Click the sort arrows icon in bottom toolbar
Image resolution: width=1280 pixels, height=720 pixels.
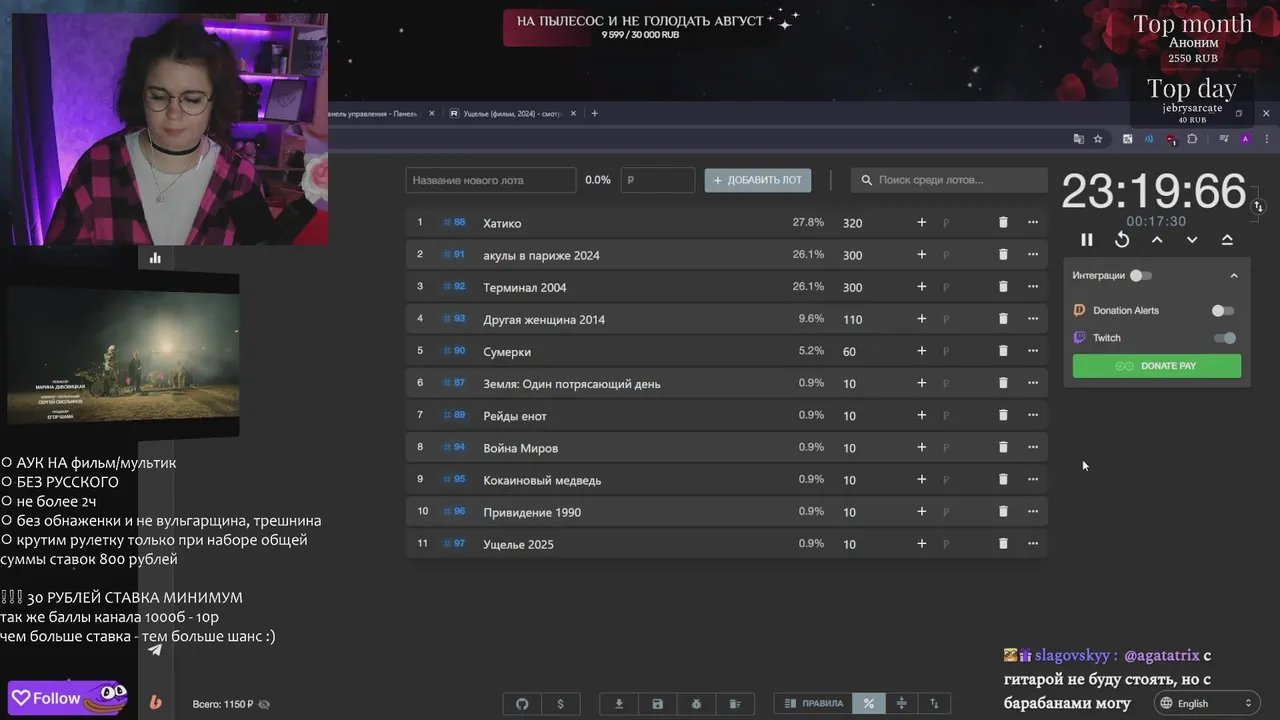[935, 704]
